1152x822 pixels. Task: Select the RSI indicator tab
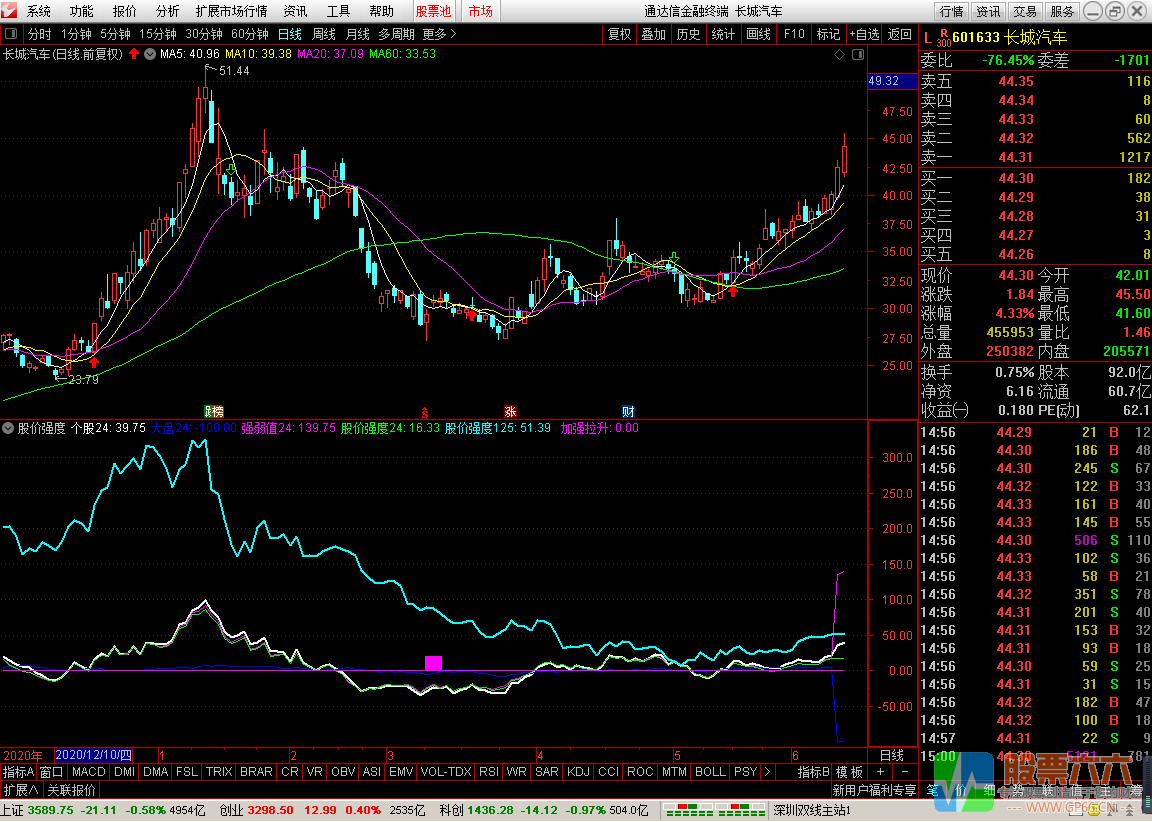tap(489, 771)
